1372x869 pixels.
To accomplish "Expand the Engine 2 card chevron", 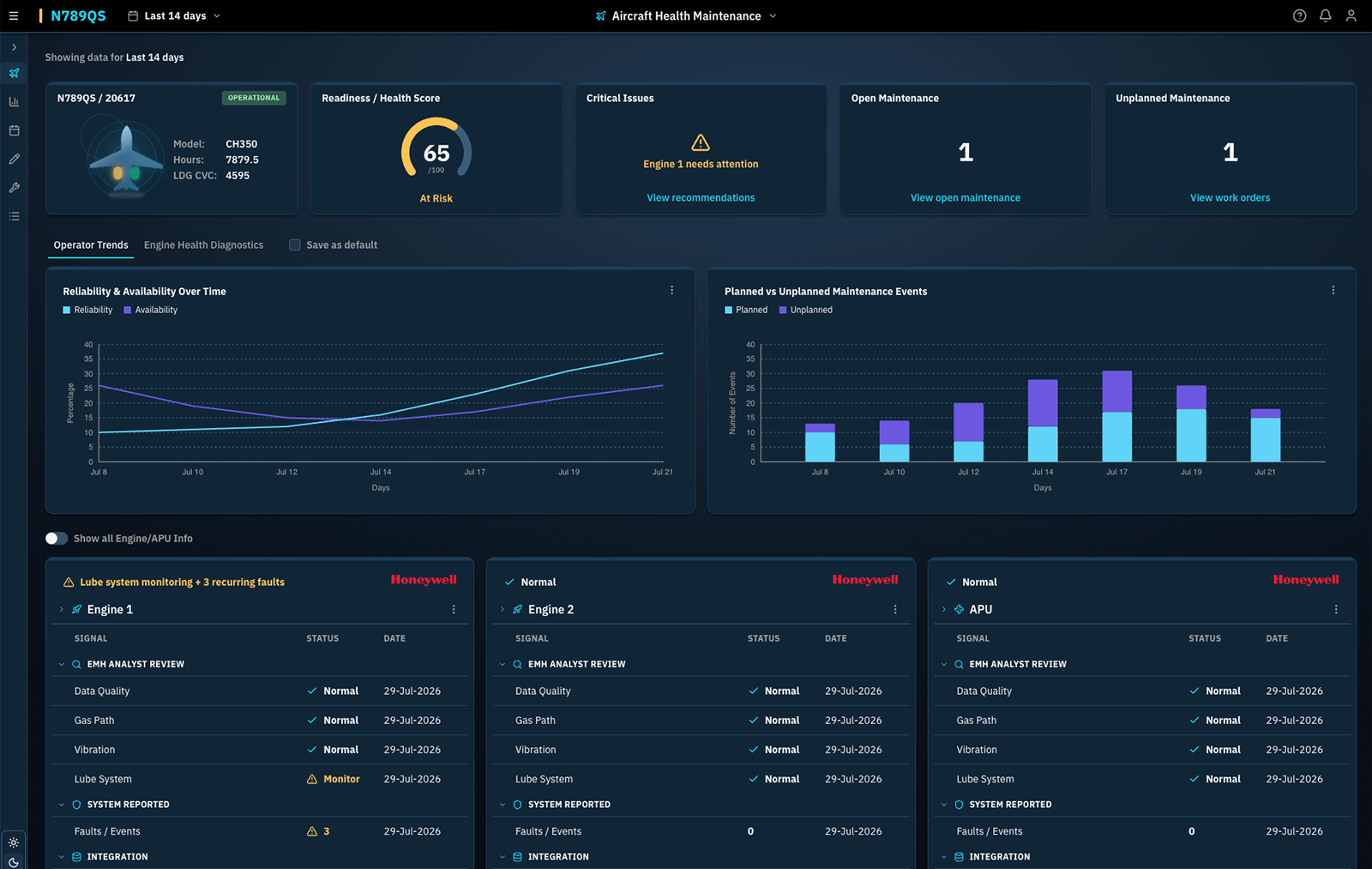I will tap(502, 609).
